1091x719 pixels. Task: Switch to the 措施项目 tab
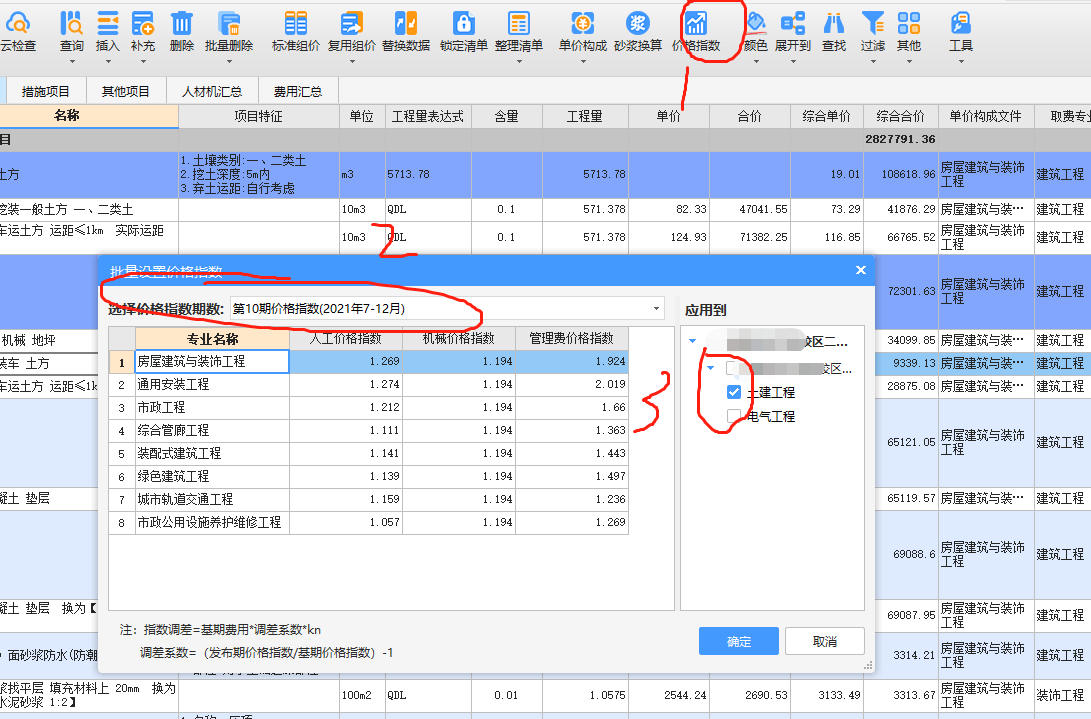tap(46, 91)
